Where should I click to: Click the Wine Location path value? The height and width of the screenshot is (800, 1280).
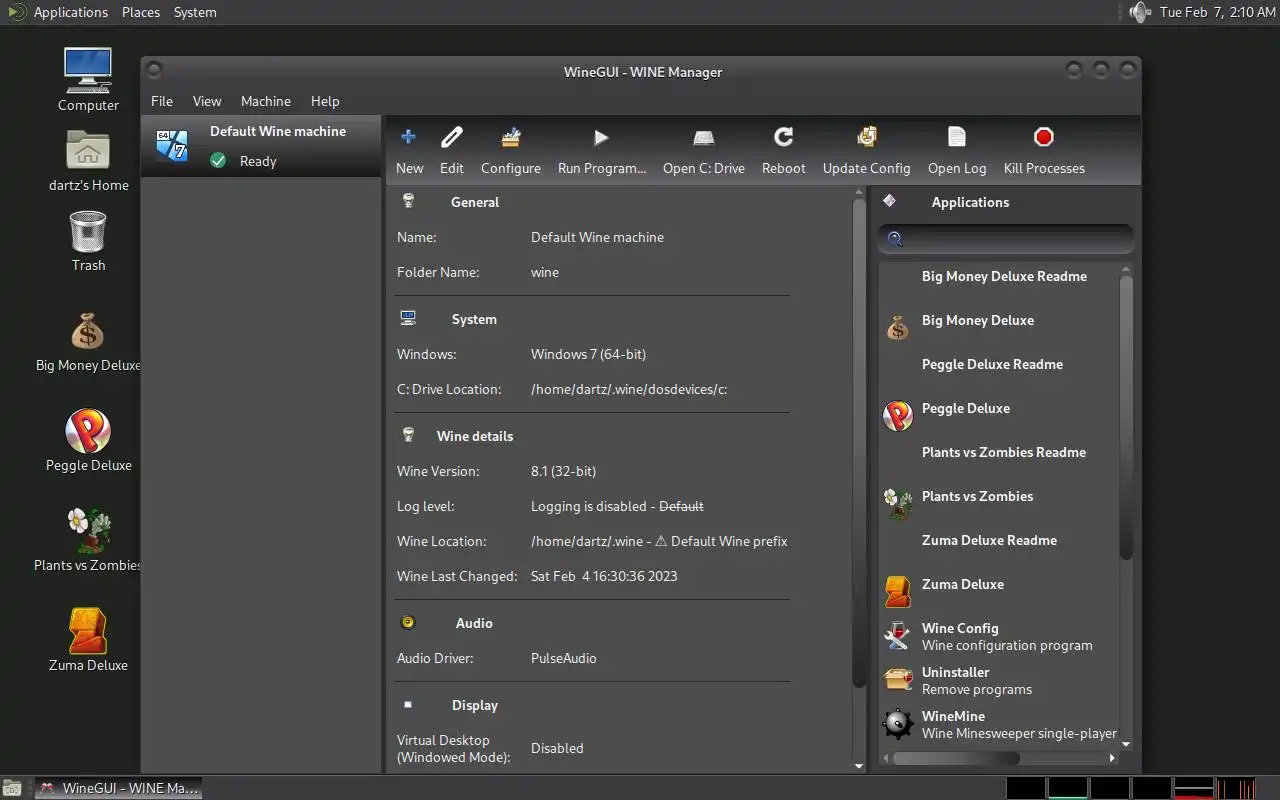click(x=659, y=541)
